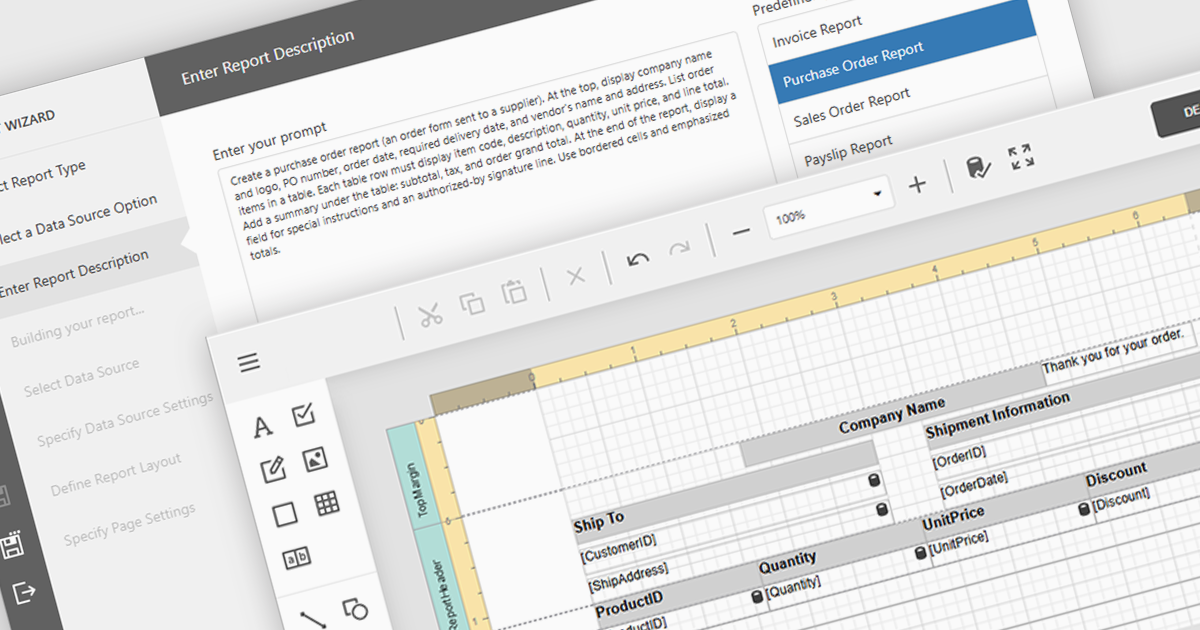Select the [CustomerID] field

(x=618, y=548)
